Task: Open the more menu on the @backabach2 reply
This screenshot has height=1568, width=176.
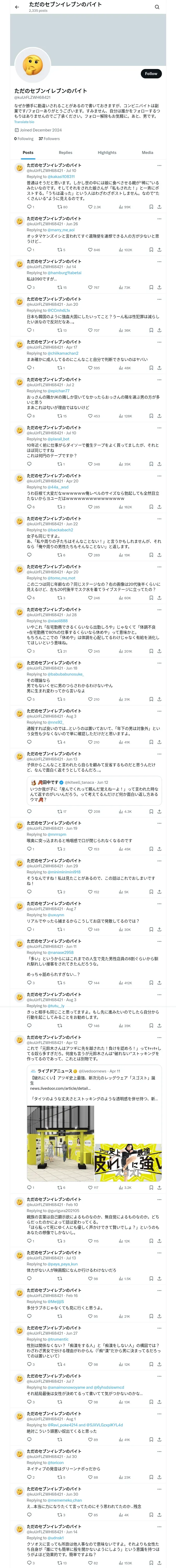Action: (159, 518)
